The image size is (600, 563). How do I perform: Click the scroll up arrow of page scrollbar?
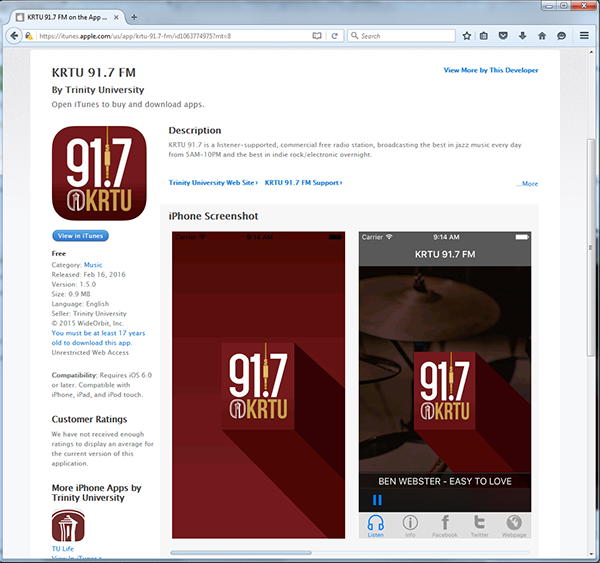point(591,52)
